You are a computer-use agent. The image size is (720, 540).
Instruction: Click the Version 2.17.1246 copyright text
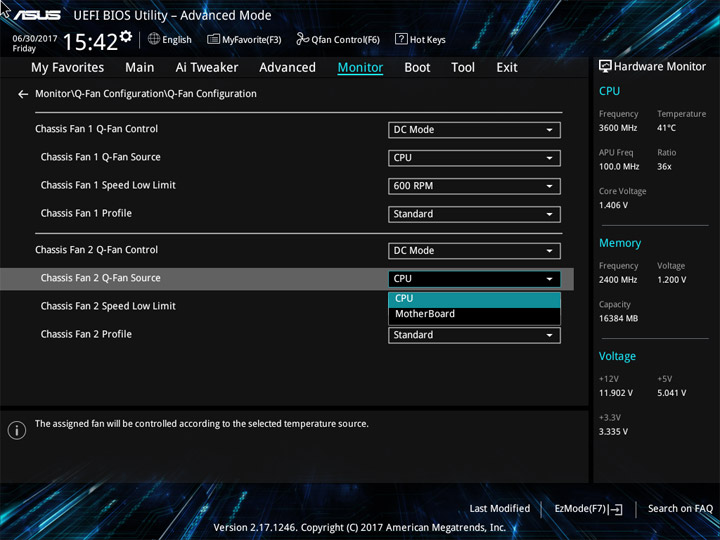[x=360, y=528]
